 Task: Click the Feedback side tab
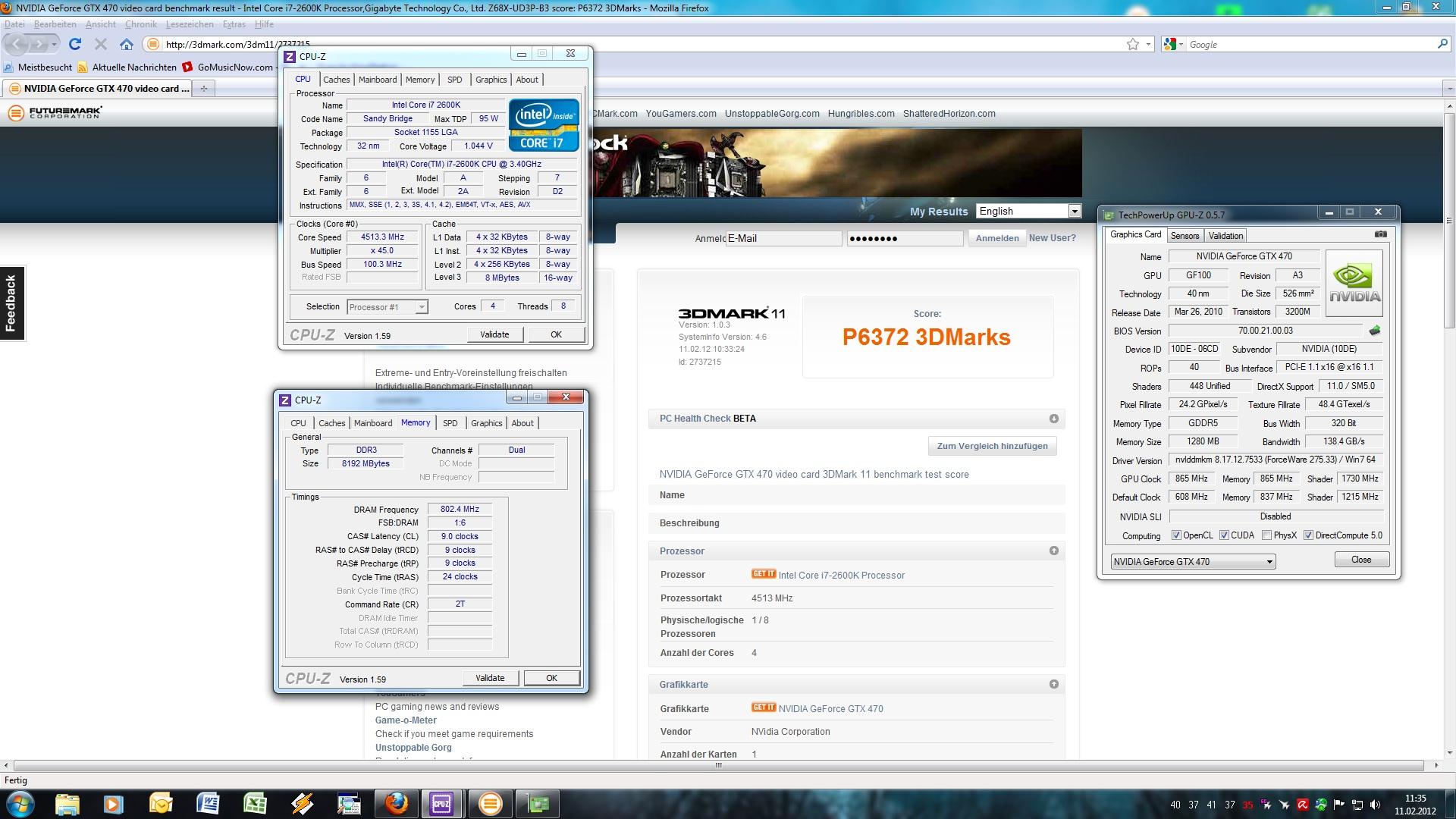pos(11,303)
